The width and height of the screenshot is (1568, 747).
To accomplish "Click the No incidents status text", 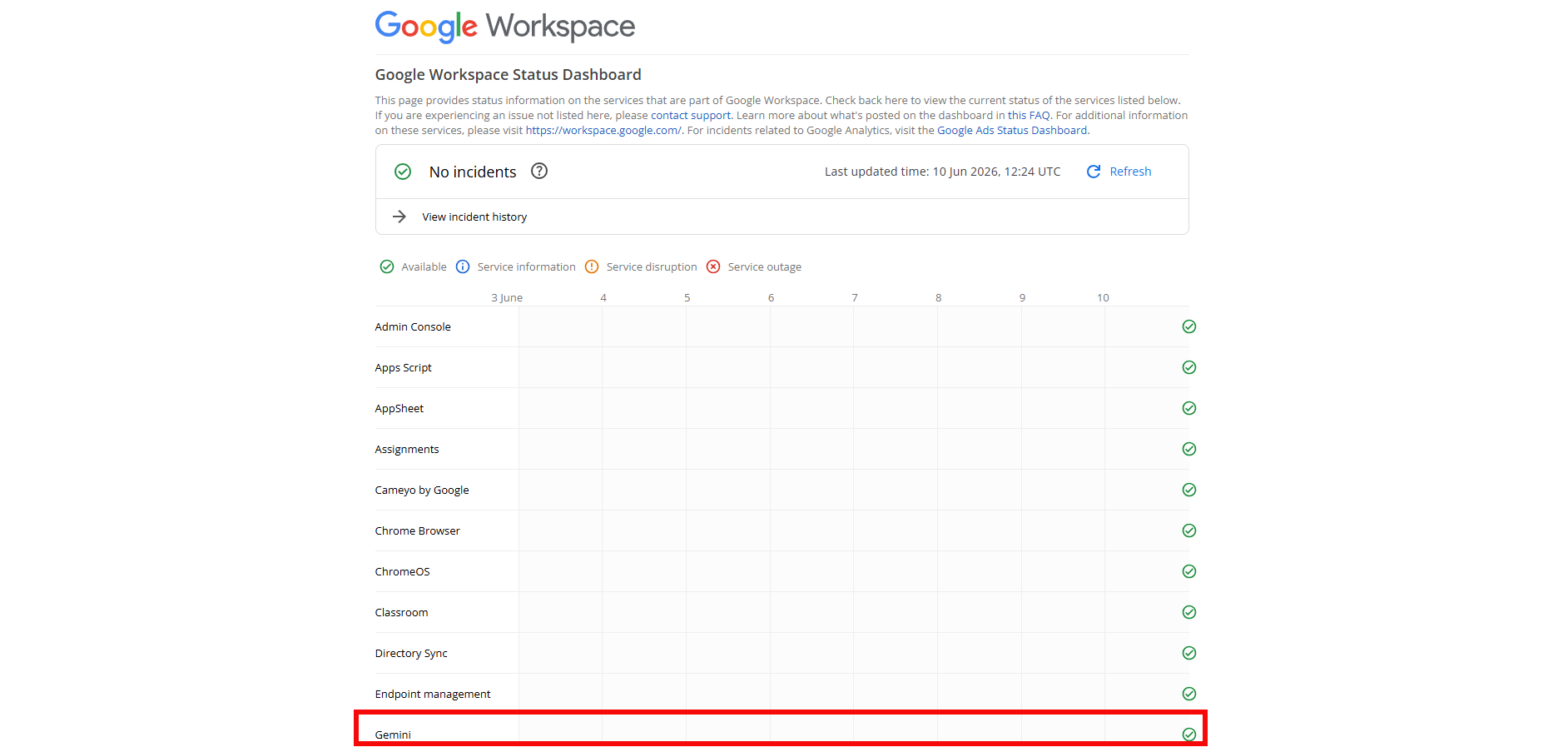I will tap(473, 172).
